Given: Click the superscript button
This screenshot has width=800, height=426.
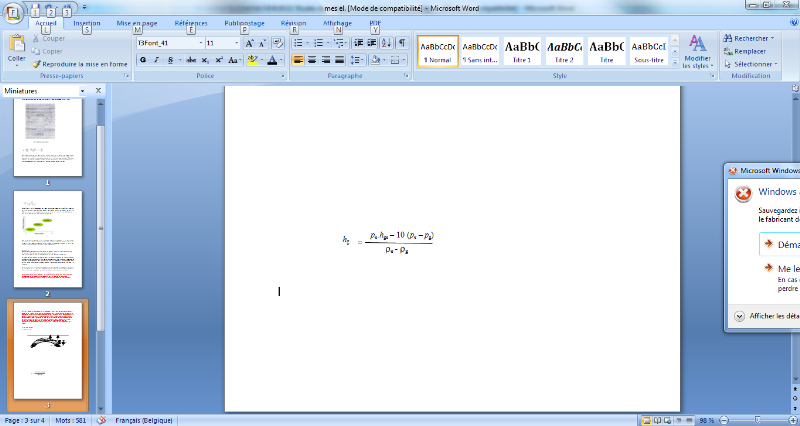Looking at the screenshot, I should (219, 60).
